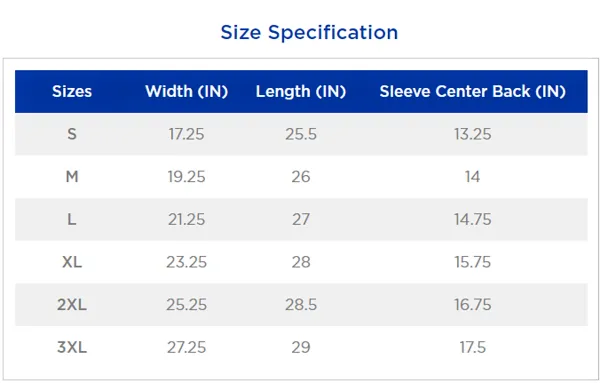Select the XL size row label
Viewport: 600px width, 383px height.
click(x=72, y=262)
